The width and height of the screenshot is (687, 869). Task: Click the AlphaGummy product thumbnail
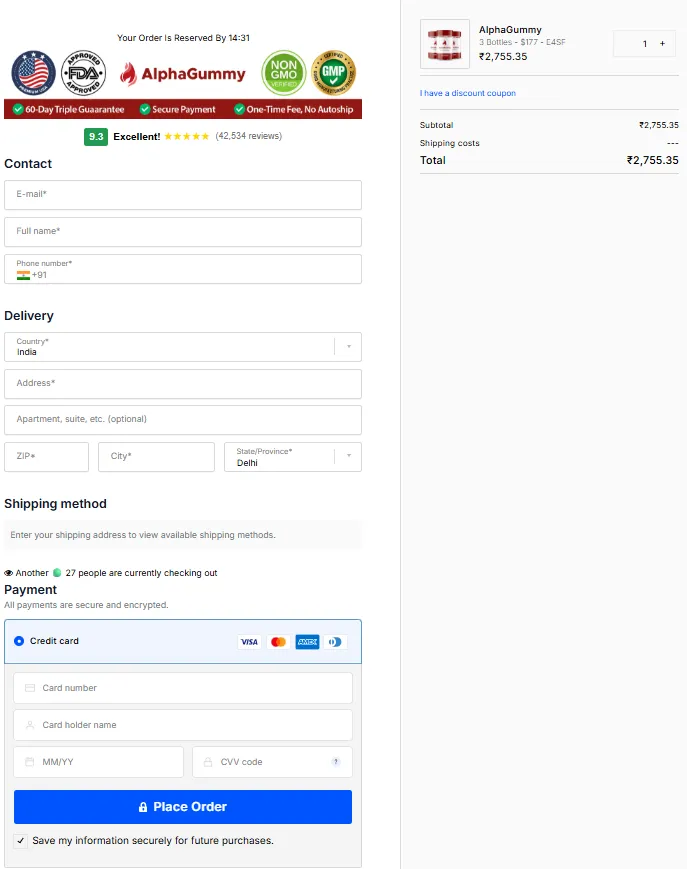[445, 44]
